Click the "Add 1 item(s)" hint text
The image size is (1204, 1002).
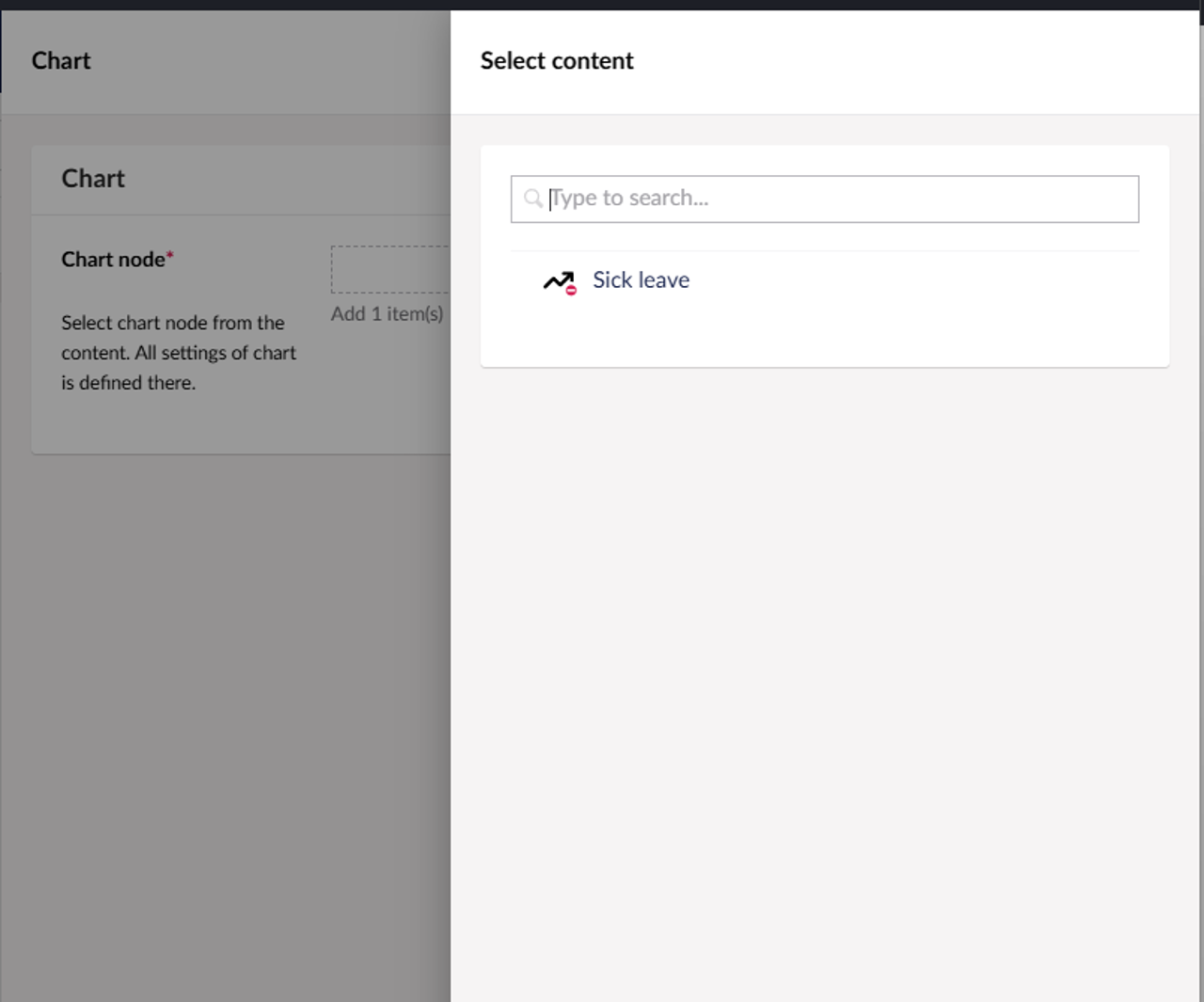tap(387, 314)
